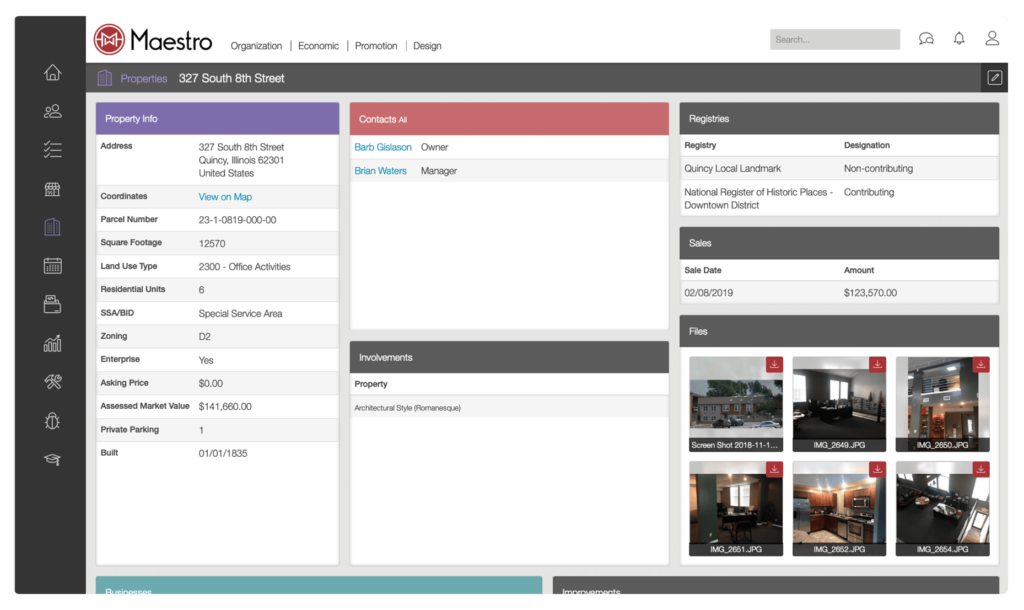Select the Contacts people icon in the sidebar
1024x610 pixels.
click(51, 111)
